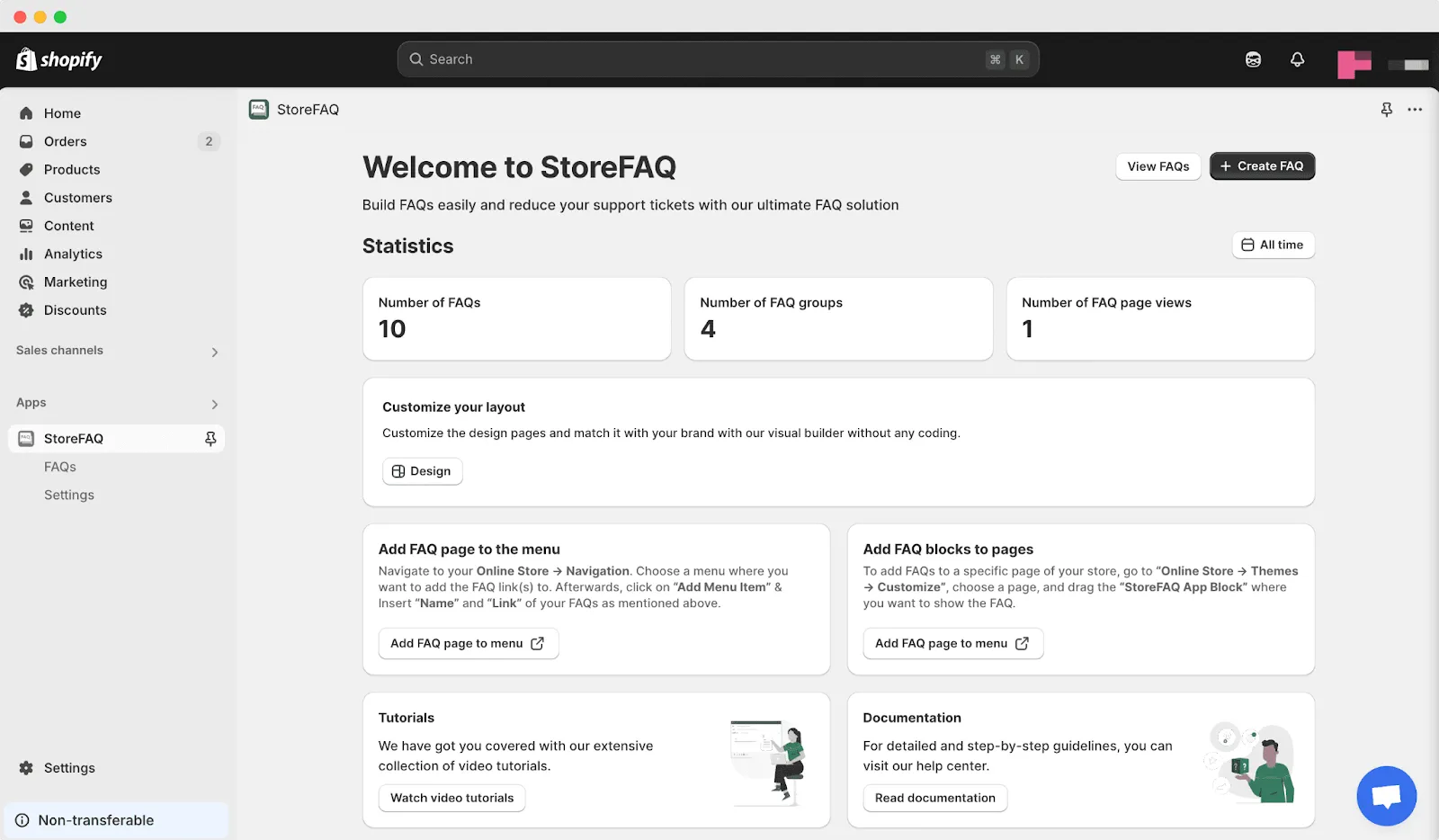Click the Number of FAQs card
Image resolution: width=1439 pixels, height=840 pixels.
pyautogui.click(x=517, y=318)
